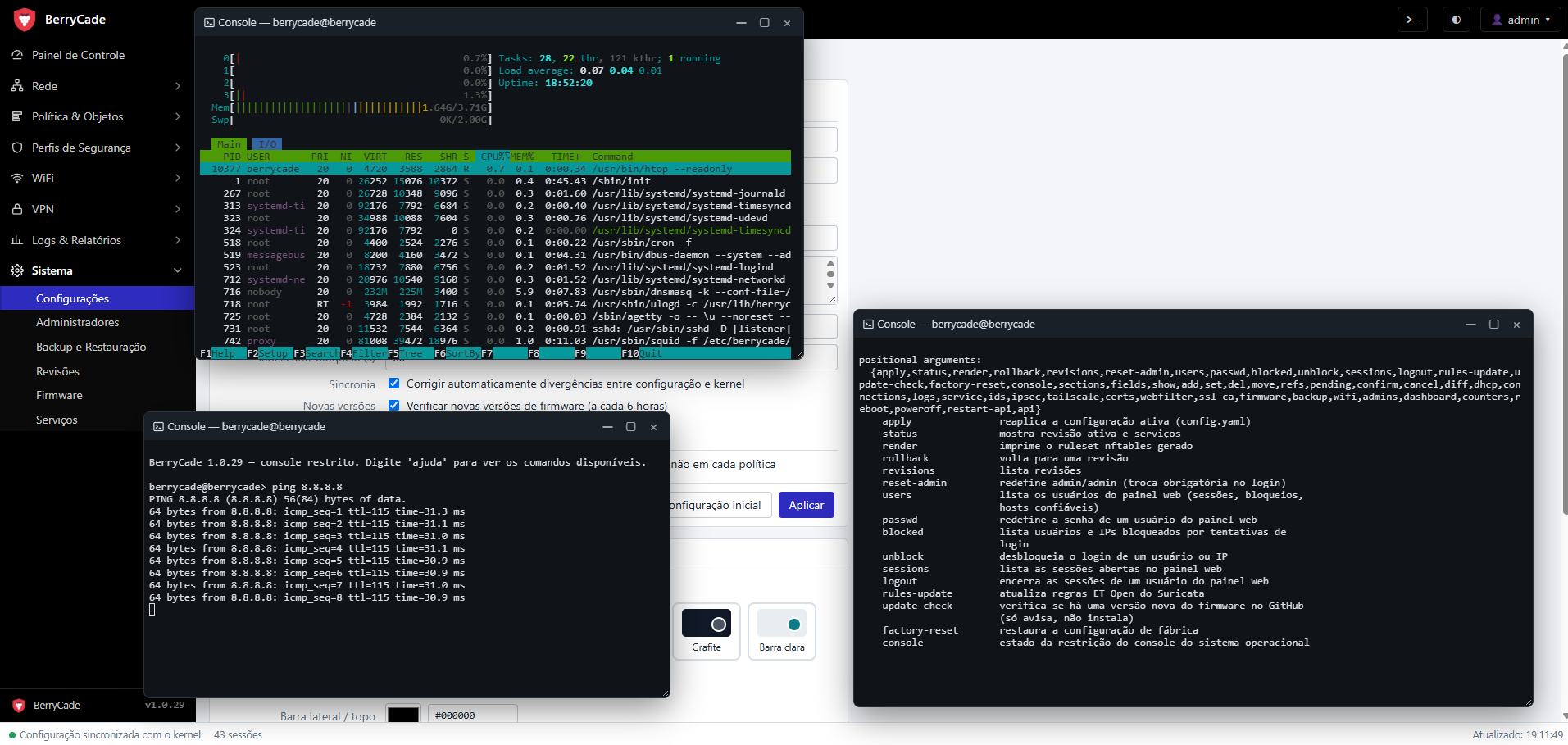Open the console terminal icon in top bar
Screen dimensions: 1568x745
[1412, 20]
